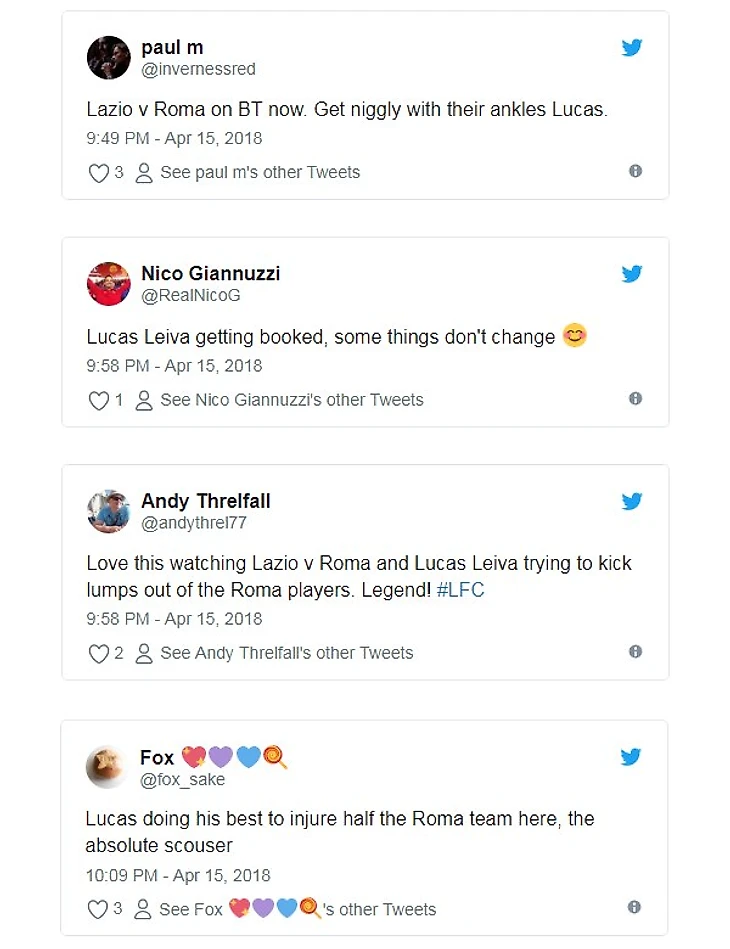
Task: Open info icon on paul m's tweet
Action: point(635,171)
